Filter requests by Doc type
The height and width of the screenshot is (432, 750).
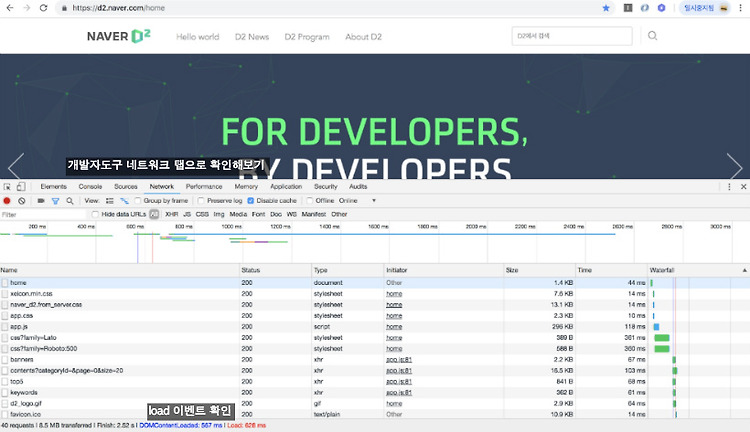276,214
